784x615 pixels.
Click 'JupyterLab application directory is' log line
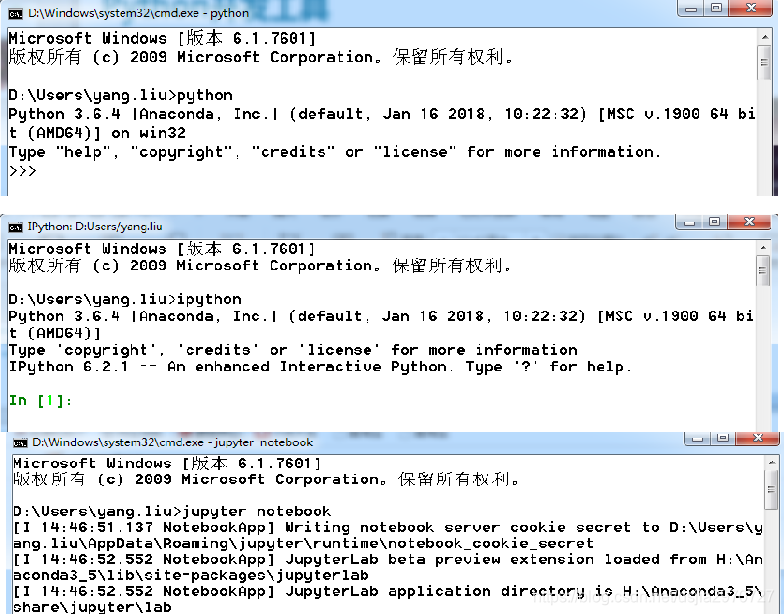click(388, 591)
